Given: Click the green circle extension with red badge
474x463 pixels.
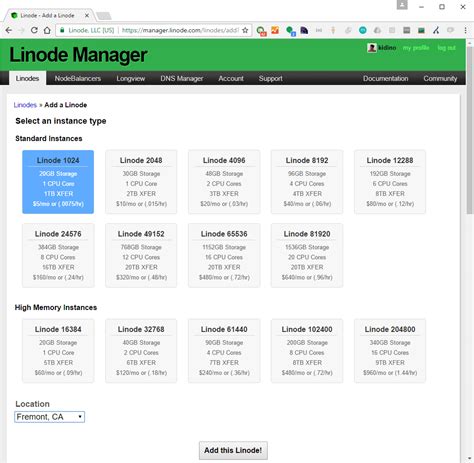Looking at the screenshot, I should (261, 31).
